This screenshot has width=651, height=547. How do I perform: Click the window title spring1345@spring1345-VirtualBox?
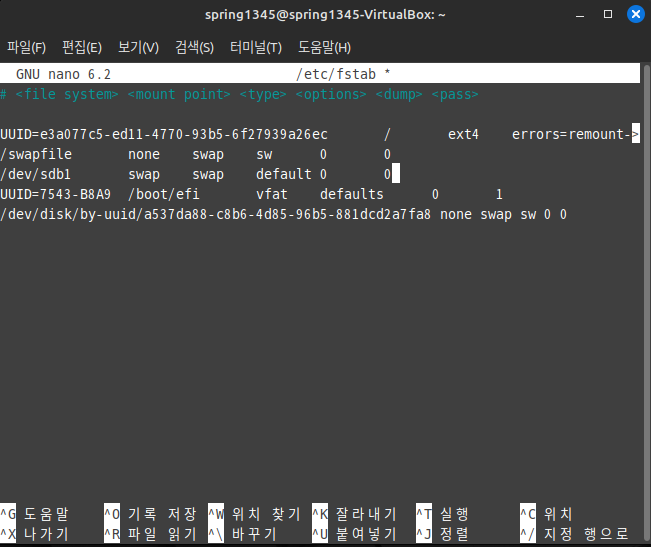[325, 15]
